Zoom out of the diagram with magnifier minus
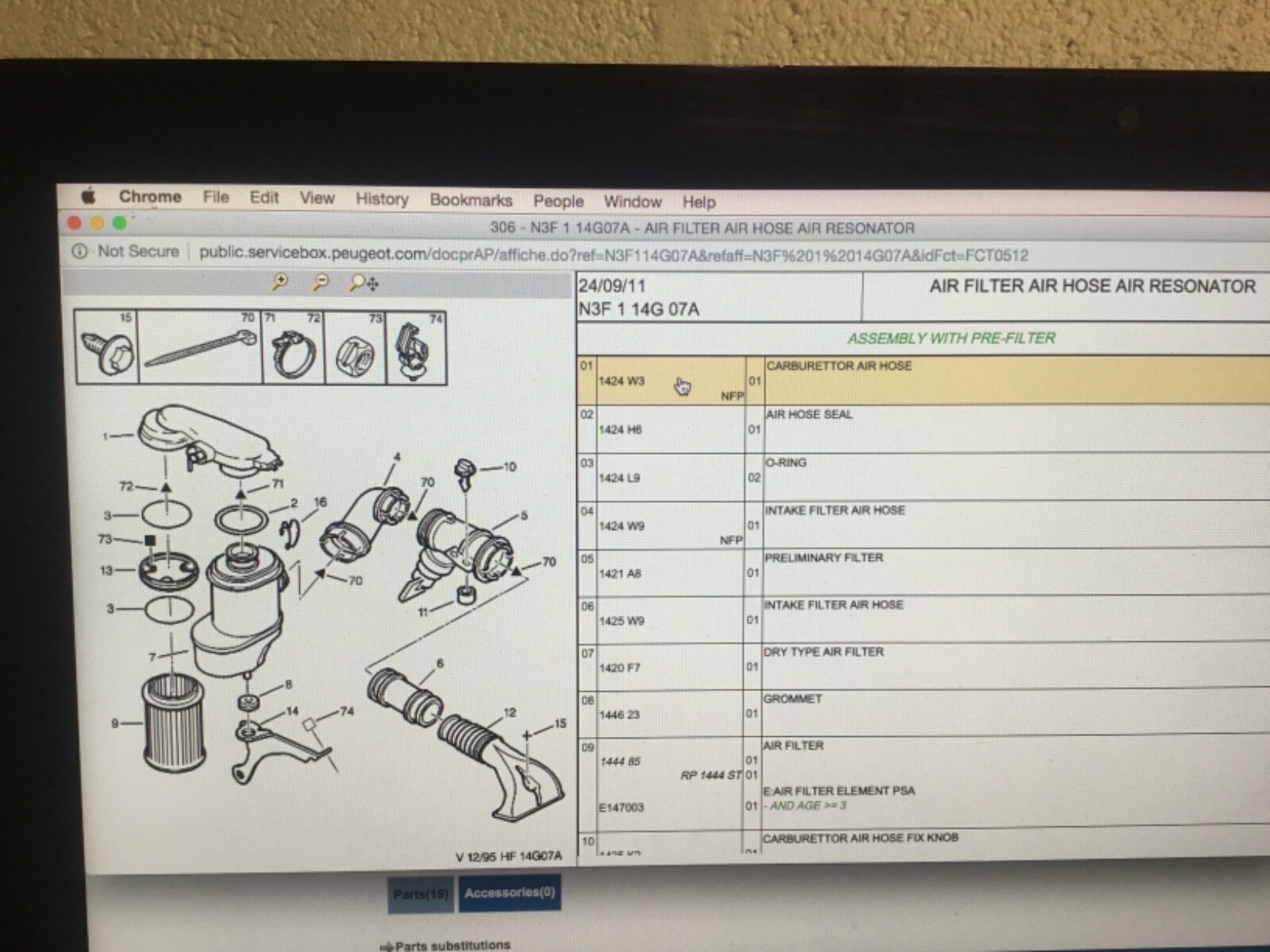Image resolution: width=1270 pixels, height=952 pixels. click(x=321, y=282)
